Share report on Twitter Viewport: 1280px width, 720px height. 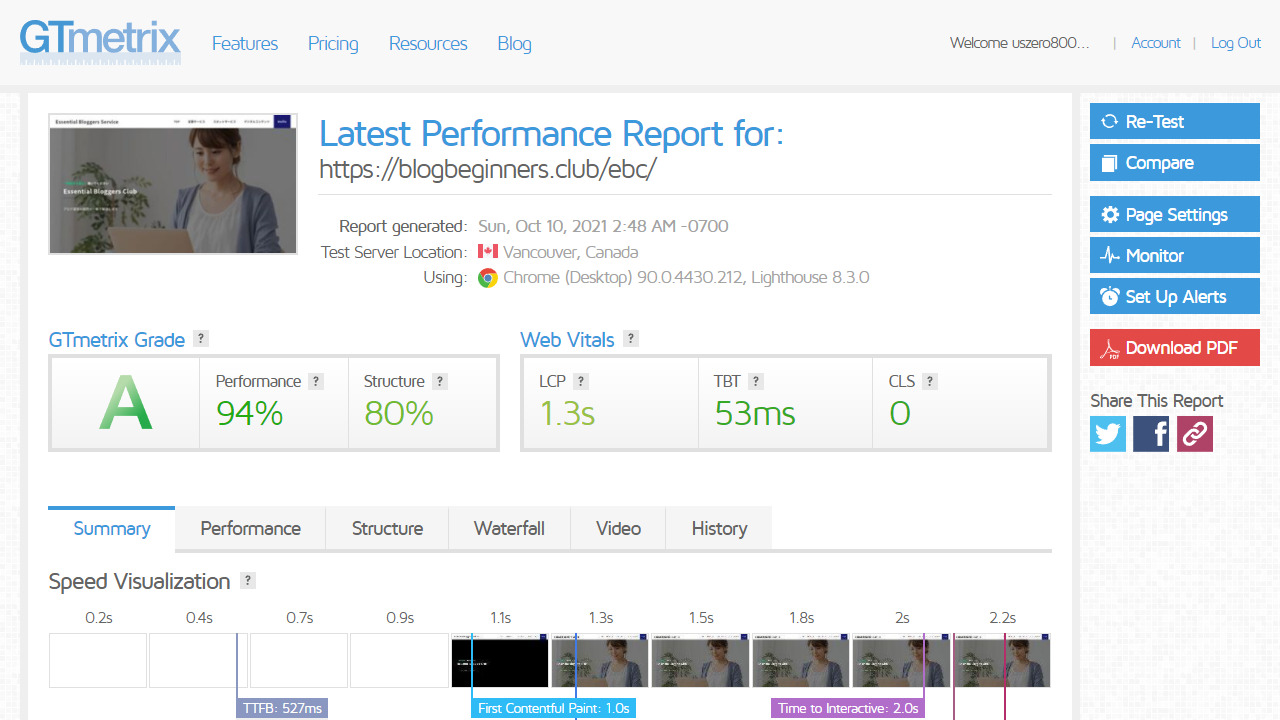pyautogui.click(x=1108, y=434)
